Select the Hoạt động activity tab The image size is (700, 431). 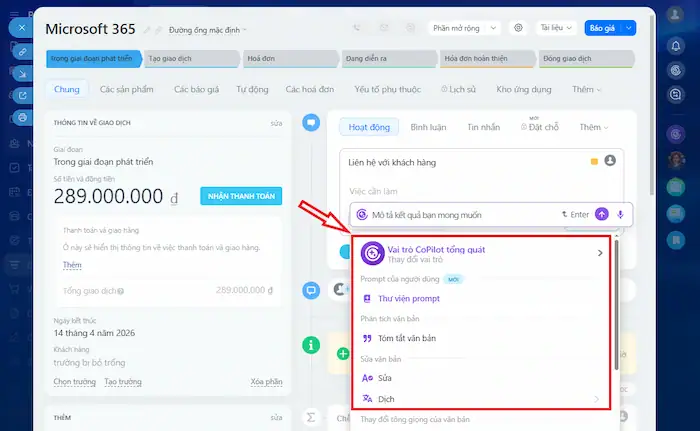369,127
